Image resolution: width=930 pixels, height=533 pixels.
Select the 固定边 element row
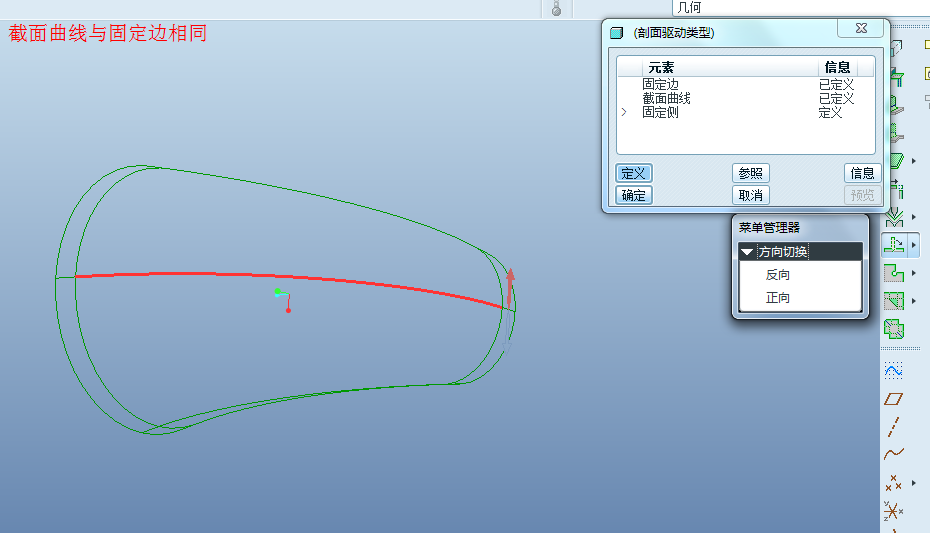pyautogui.click(x=746, y=84)
